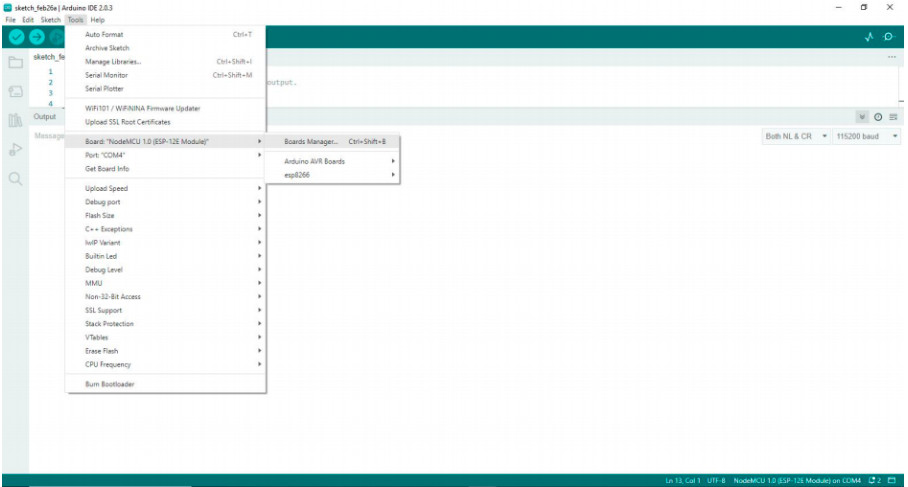The height and width of the screenshot is (487, 908).
Task: Click the Verify checkmark button
Action: tap(16, 37)
